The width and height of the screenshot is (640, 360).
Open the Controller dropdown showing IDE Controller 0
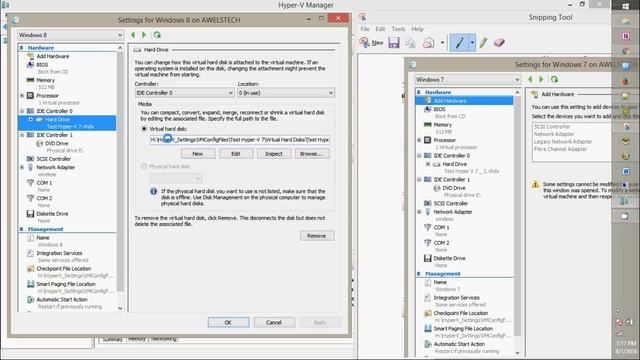184,93
